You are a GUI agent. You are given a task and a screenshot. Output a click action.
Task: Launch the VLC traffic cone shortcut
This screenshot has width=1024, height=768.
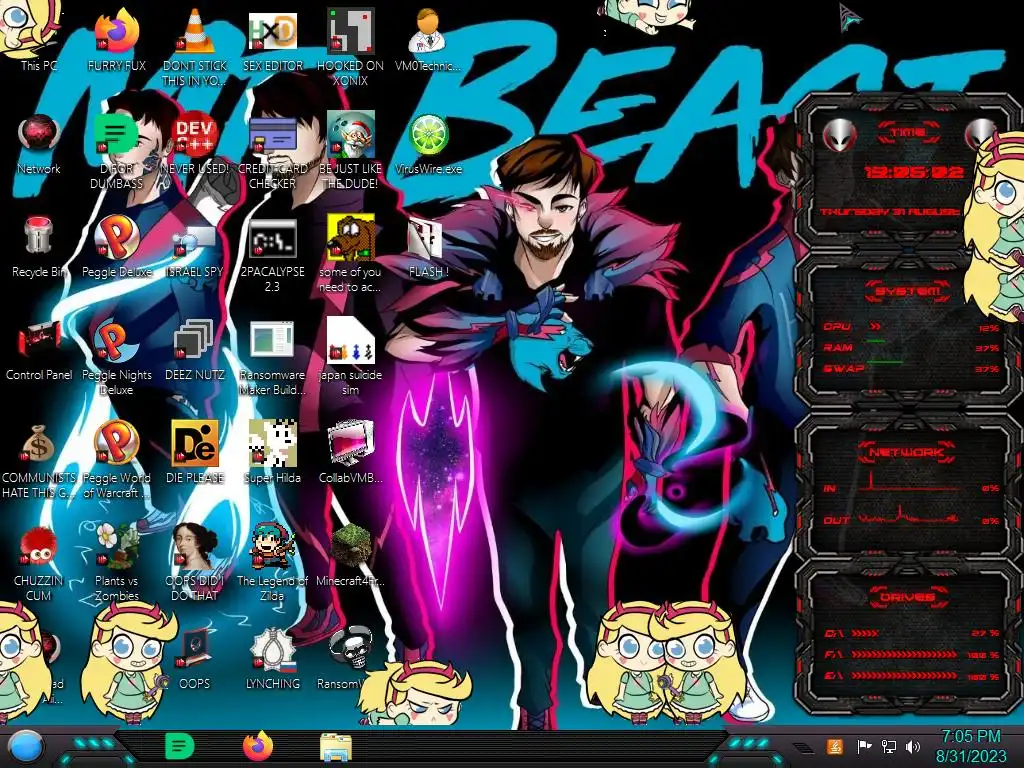coord(195,47)
